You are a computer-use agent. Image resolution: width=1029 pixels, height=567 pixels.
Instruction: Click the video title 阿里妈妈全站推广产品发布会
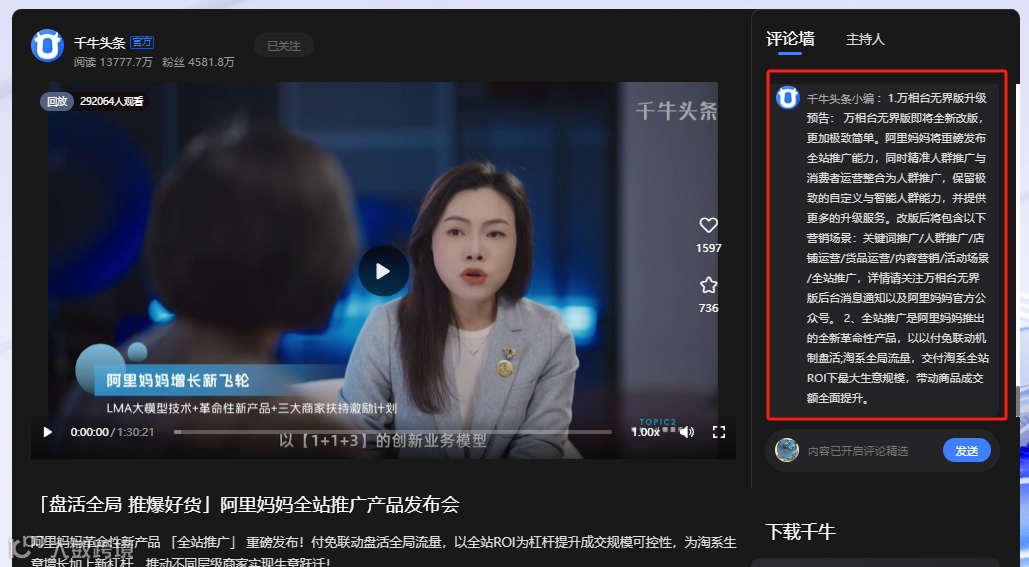(249, 505)
